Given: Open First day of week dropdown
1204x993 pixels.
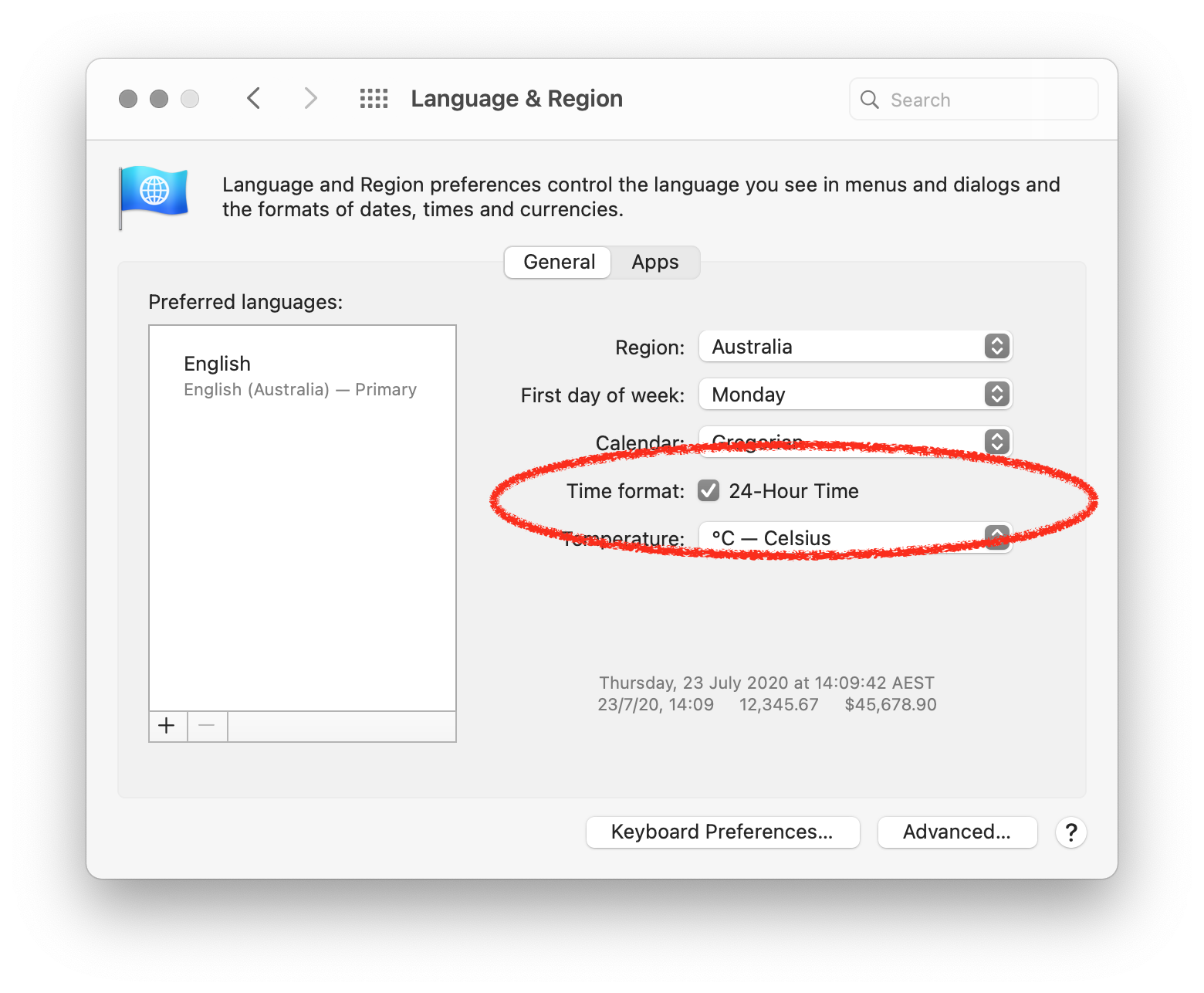Looking at the screenshot, I should click(x=855, y=395).
